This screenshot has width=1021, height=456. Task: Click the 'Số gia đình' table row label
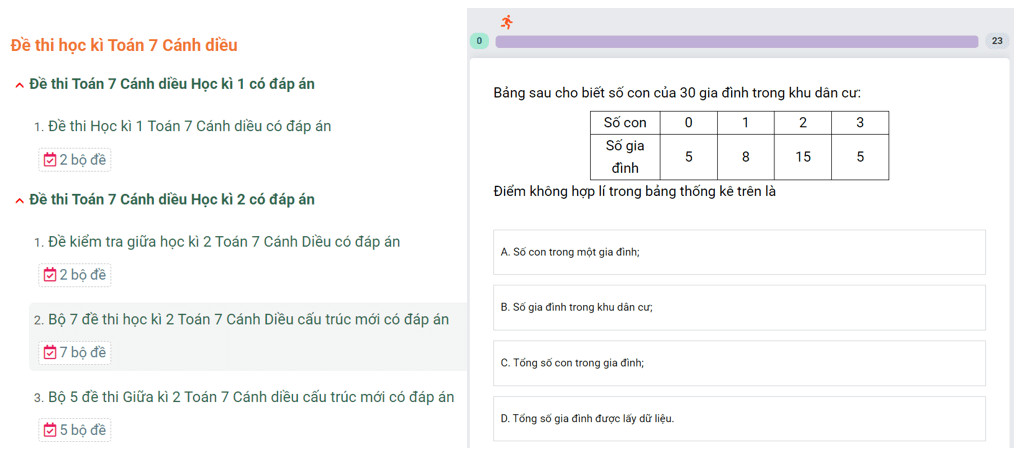(625, 157)
